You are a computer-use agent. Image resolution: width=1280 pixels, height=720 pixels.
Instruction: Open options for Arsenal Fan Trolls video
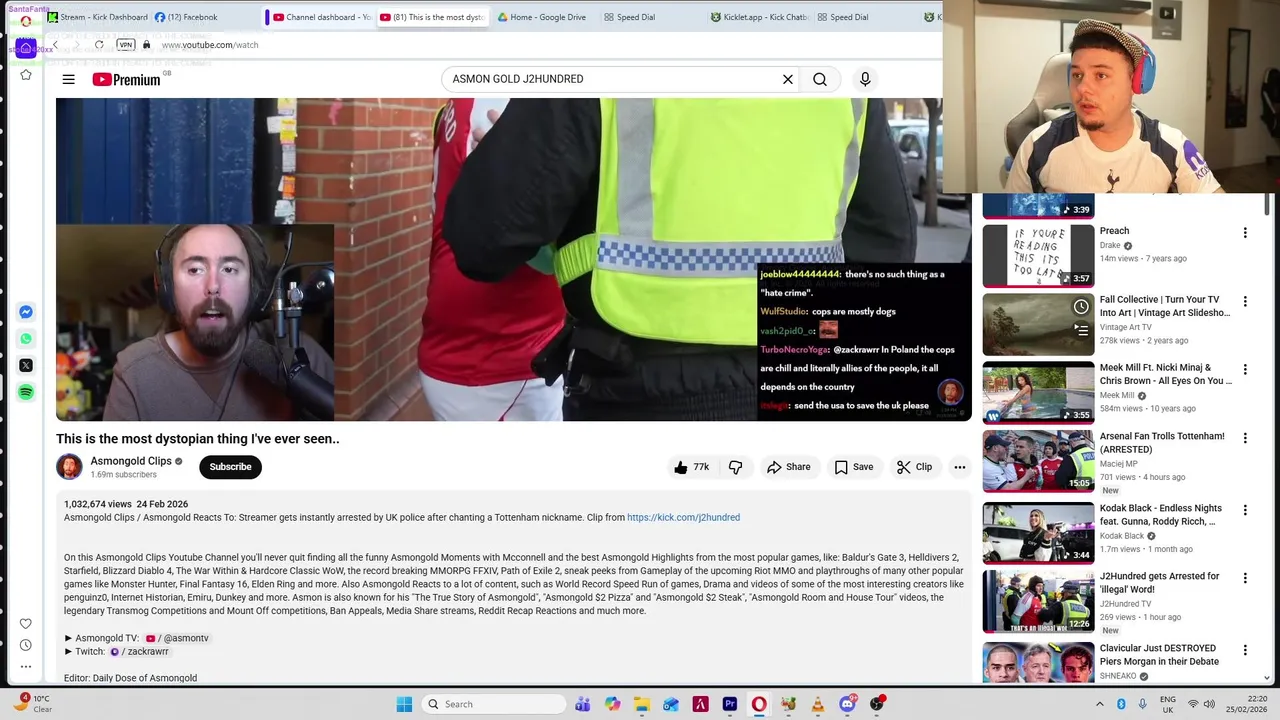(x=1245, y=438)
